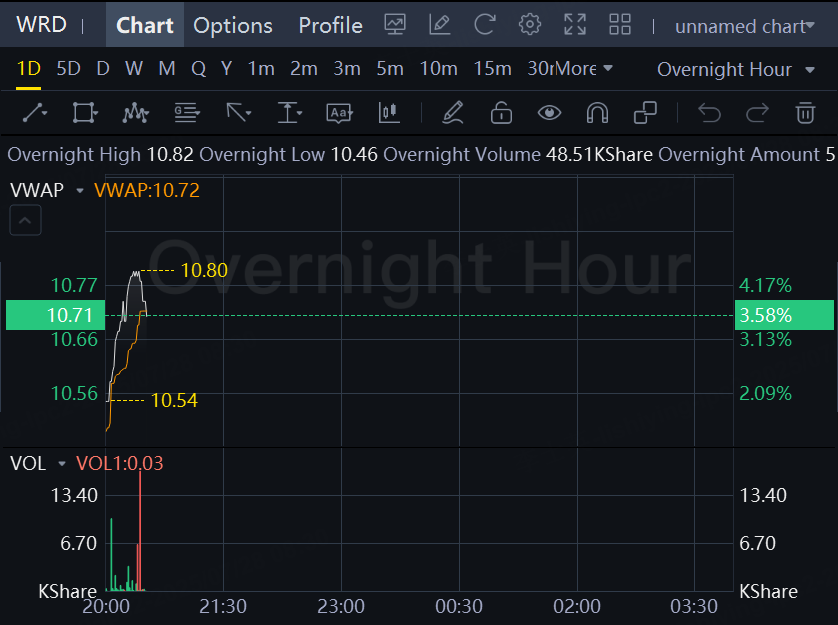Viewport: 838px width, 625px height.
Task: Select the rectangle shape tool
Action: (x=85, y=113)
